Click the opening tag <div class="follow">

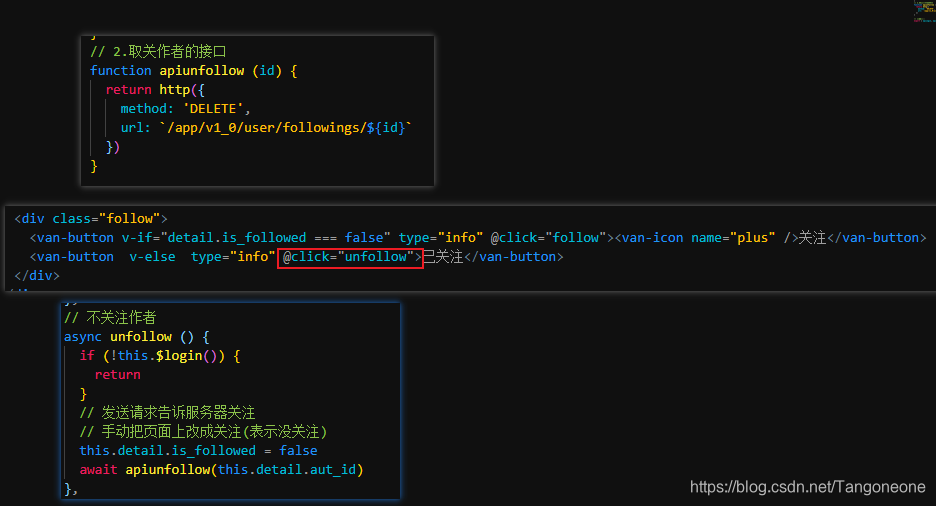pos(91,219)
